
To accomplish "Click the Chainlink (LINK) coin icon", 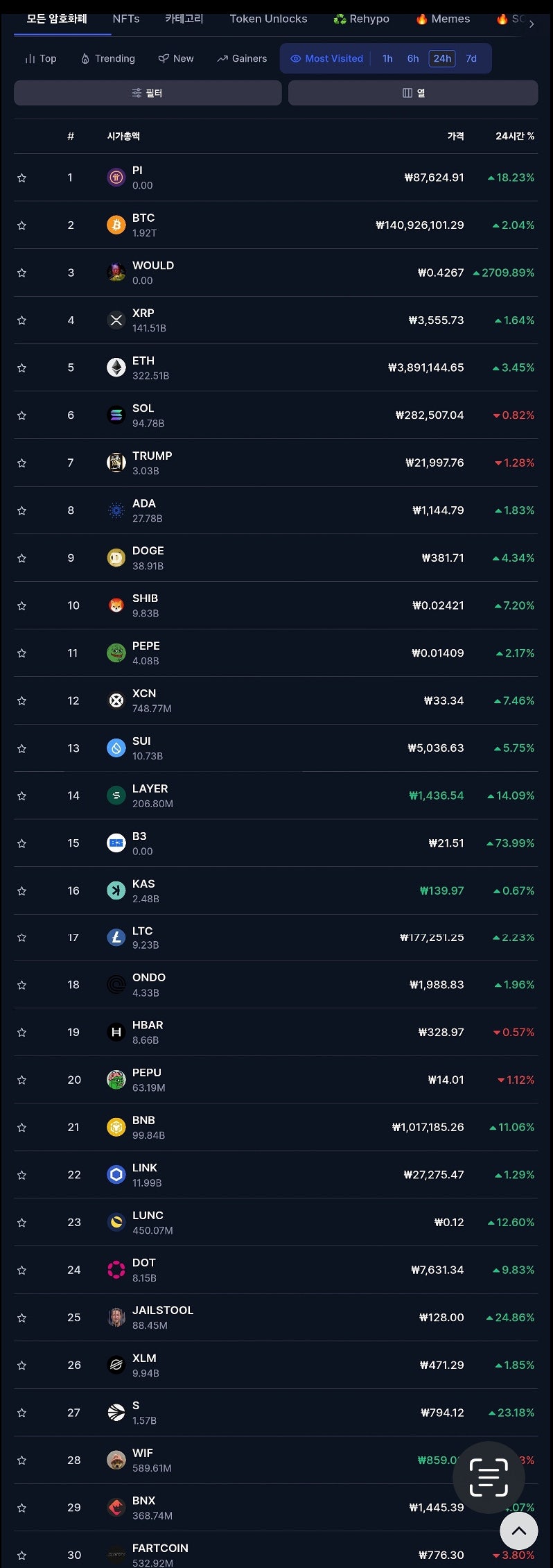I will pos(116,1175).
